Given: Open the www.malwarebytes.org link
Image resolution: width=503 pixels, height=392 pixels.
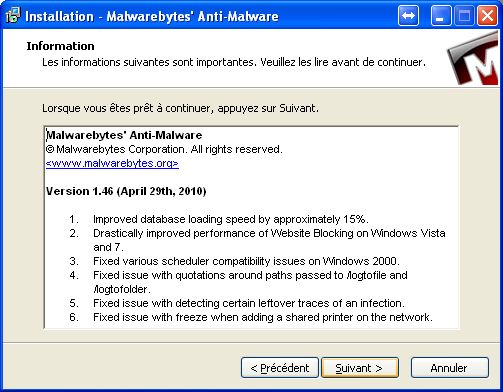Looking at the screenshot, I should (x=112, y=163).
